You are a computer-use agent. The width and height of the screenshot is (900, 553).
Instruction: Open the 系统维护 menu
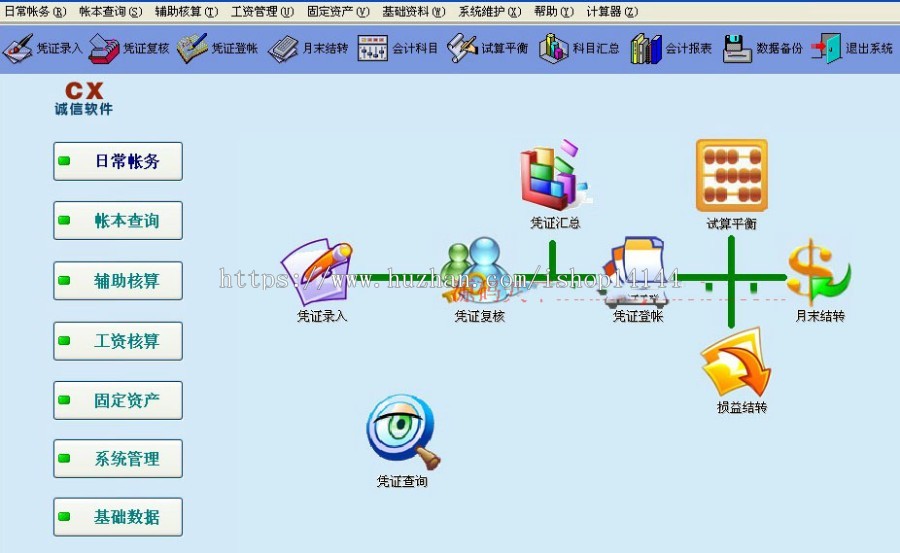pyautogui.click(x=490, y=11)
